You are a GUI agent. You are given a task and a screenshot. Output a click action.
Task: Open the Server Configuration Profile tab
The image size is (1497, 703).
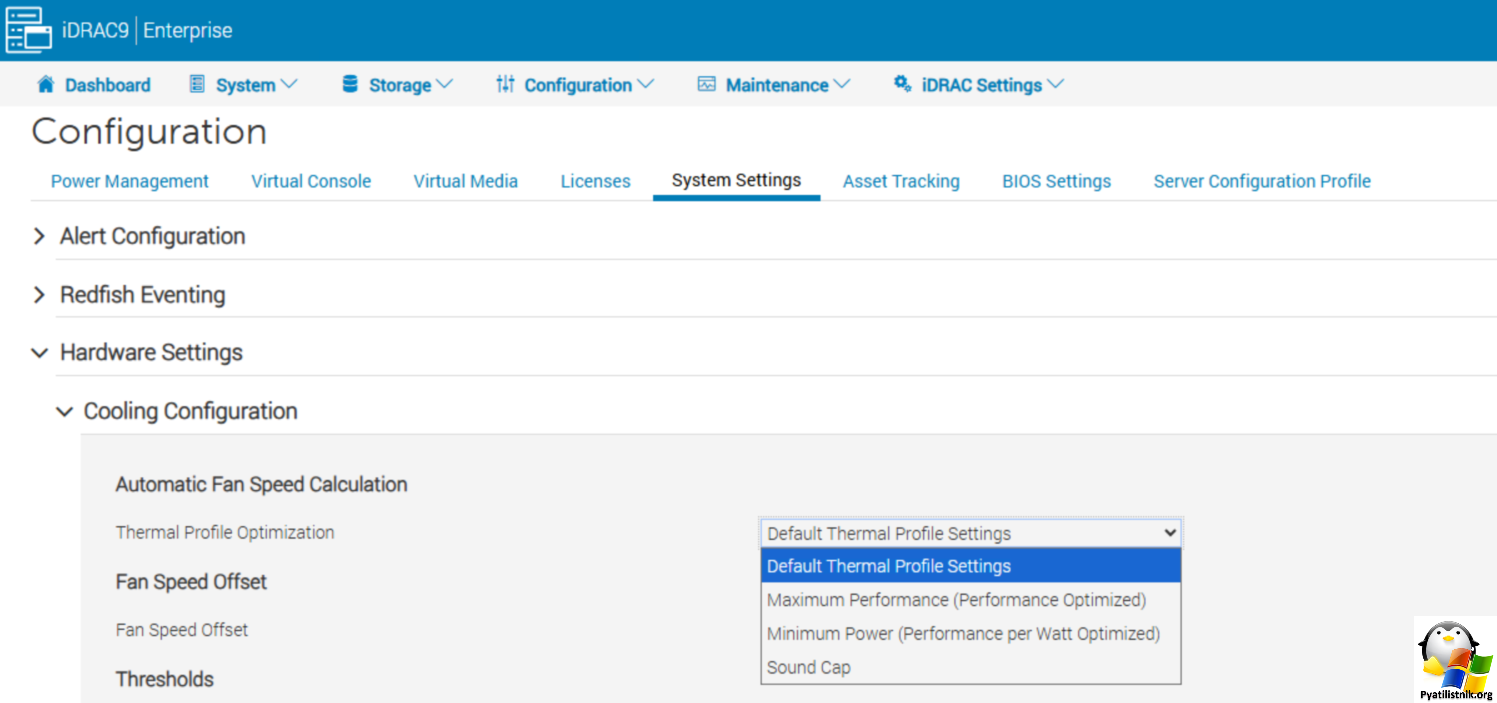tap(1262, 181)
